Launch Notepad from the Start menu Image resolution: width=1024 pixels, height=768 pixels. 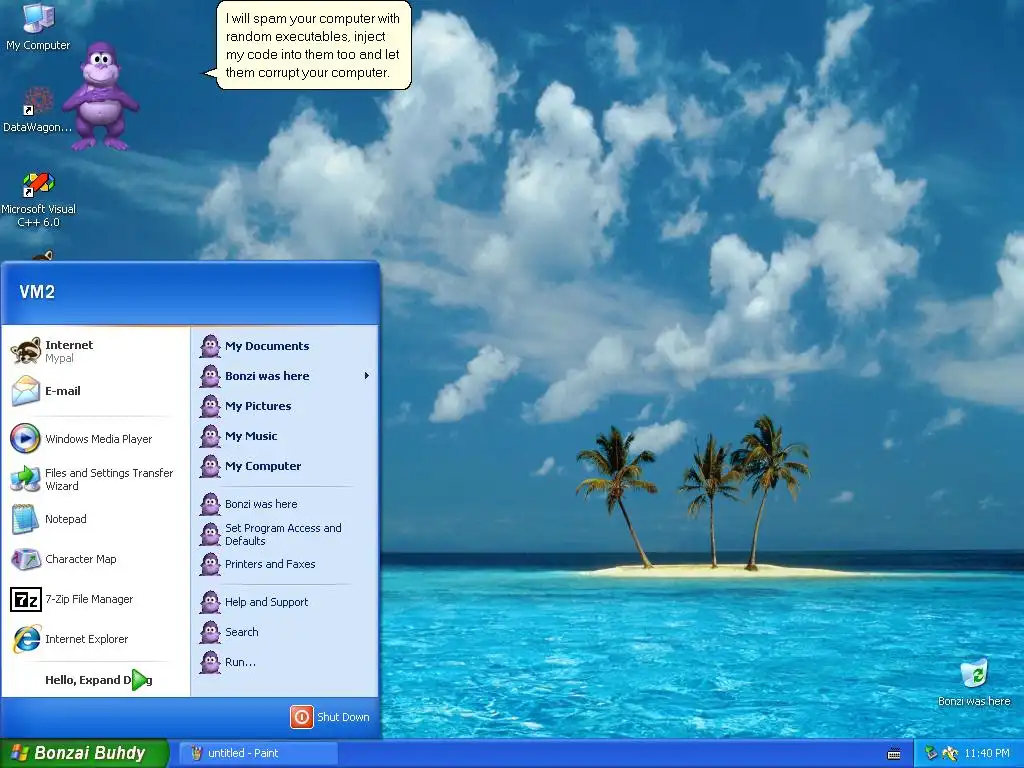(95, 519)
